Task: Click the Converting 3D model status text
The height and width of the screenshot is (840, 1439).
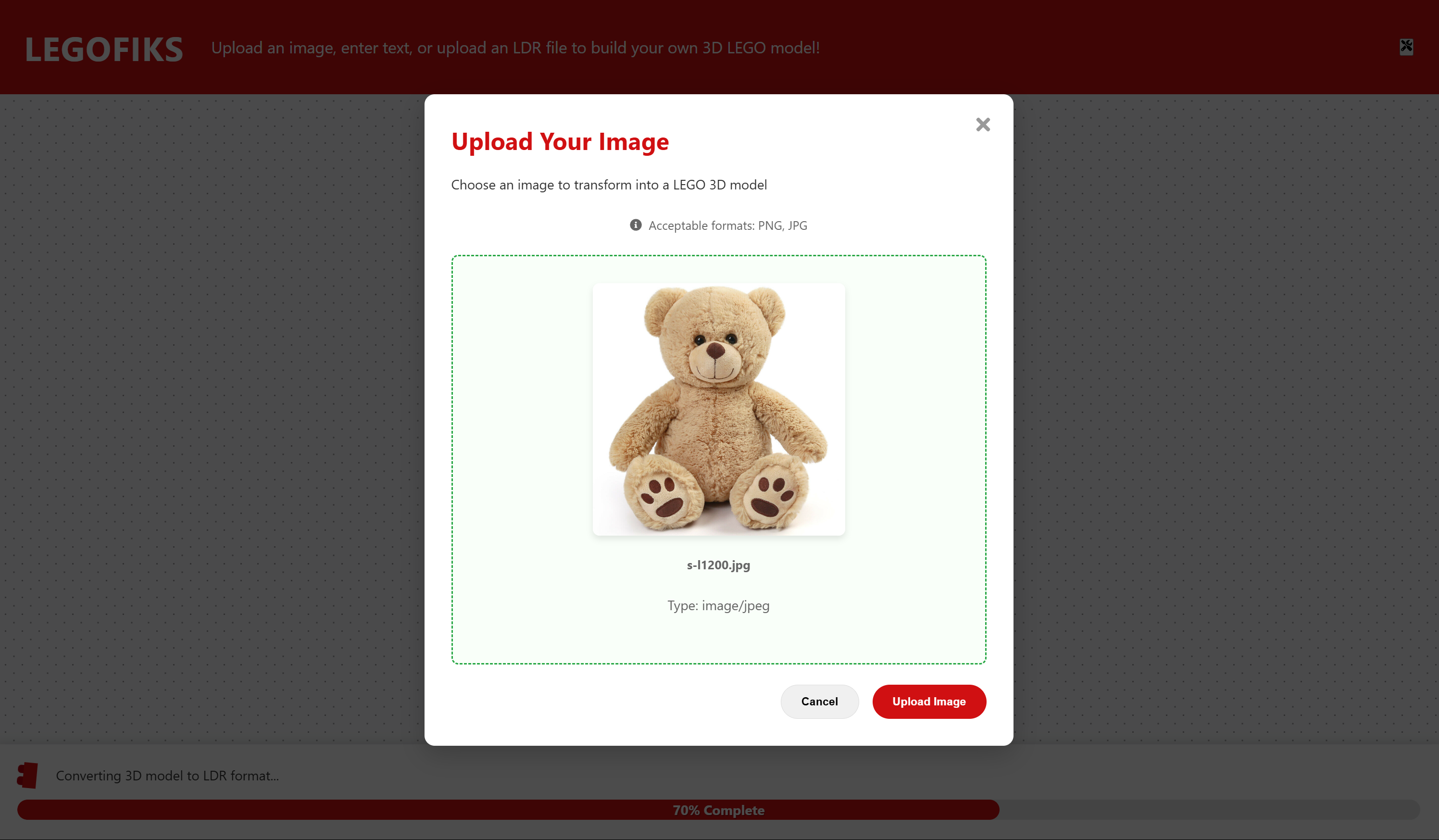Action: tap(167, 776)
